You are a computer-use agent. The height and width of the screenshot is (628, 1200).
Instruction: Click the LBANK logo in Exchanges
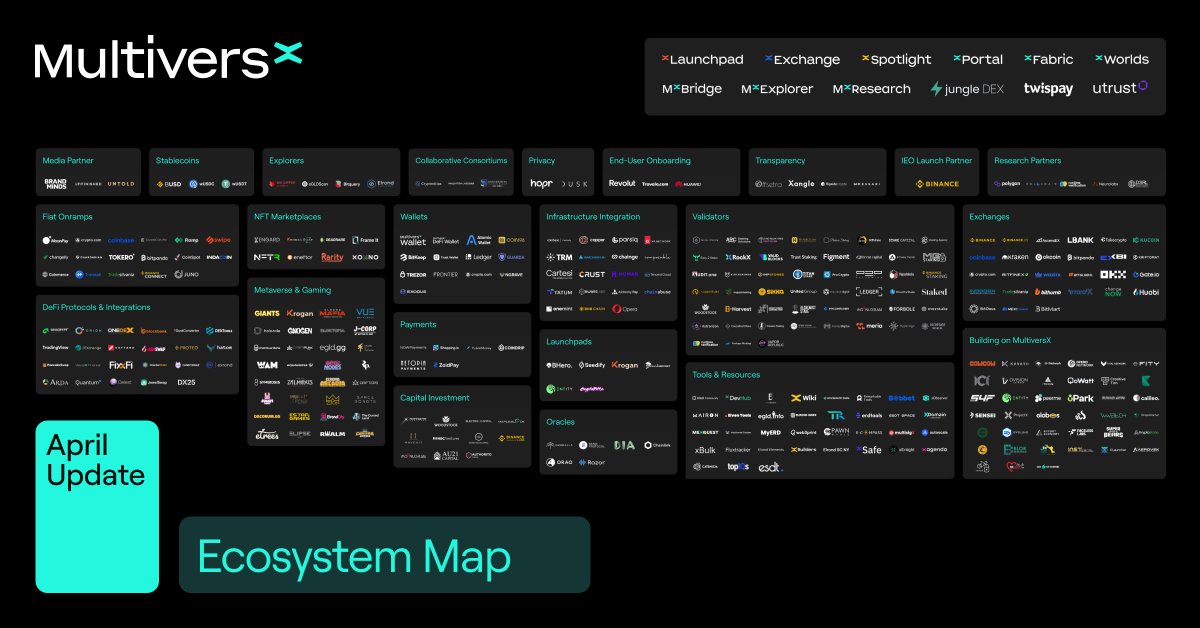1080,240
